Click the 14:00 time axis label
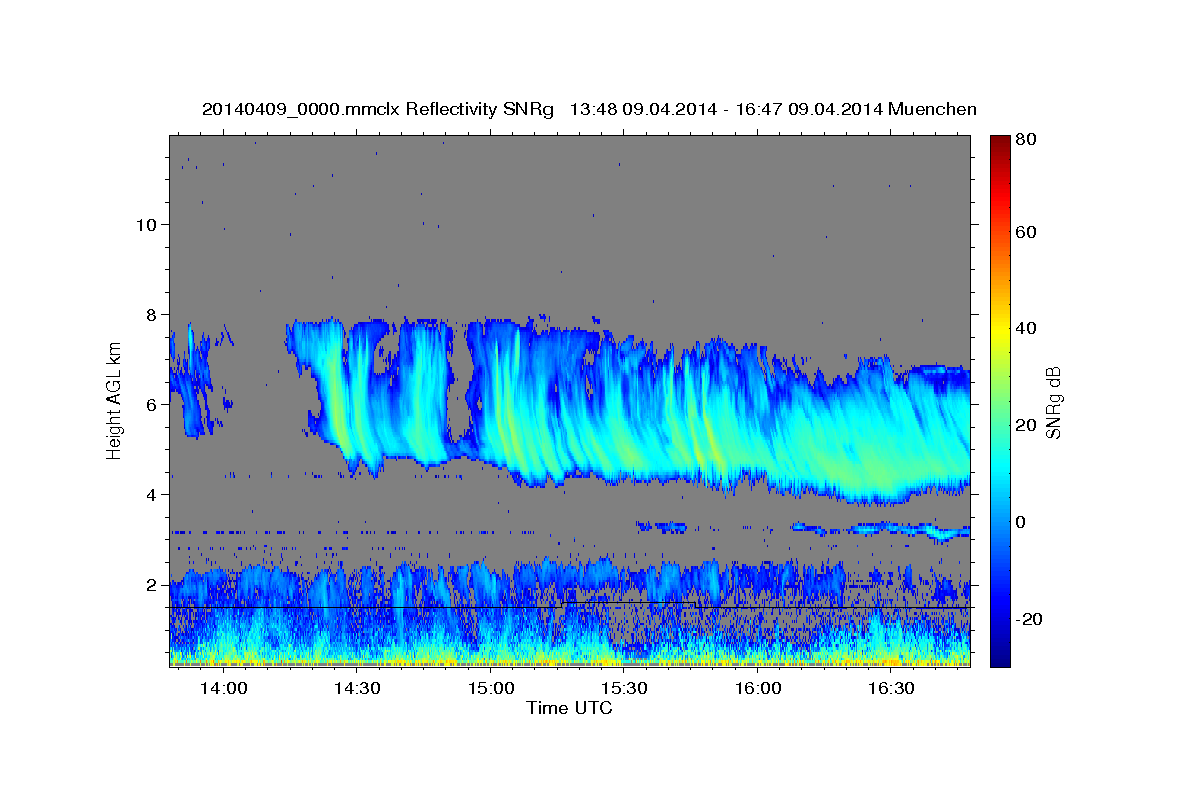The width and height of the screenshot is (1200, 800). pyautogui.click(x=223, y=689)
